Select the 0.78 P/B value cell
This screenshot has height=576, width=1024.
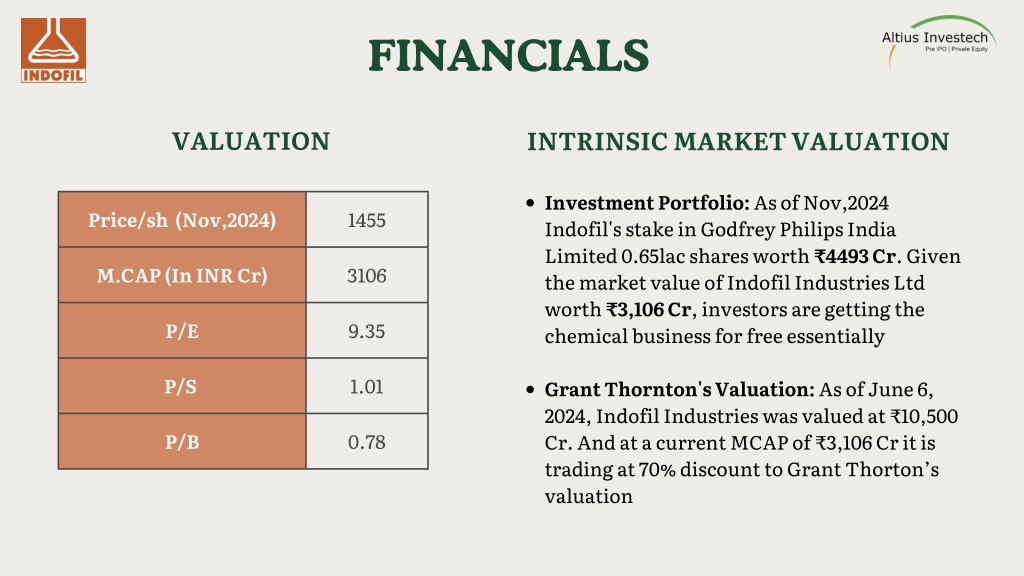pos(367,442)
